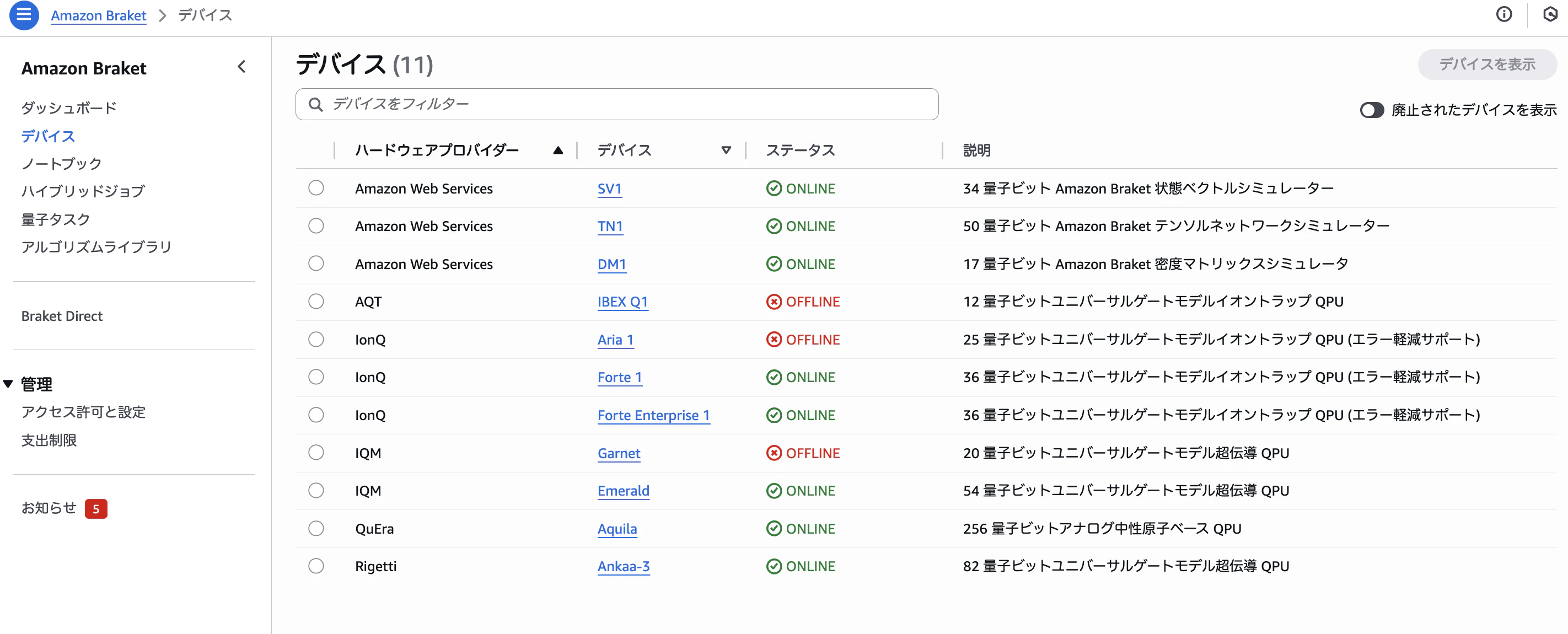Image resolution: width=1568 pixels, height=634 pixels.
Task: Click the ONLINE status icon for Ankaa-3
Action: point(774,566)
